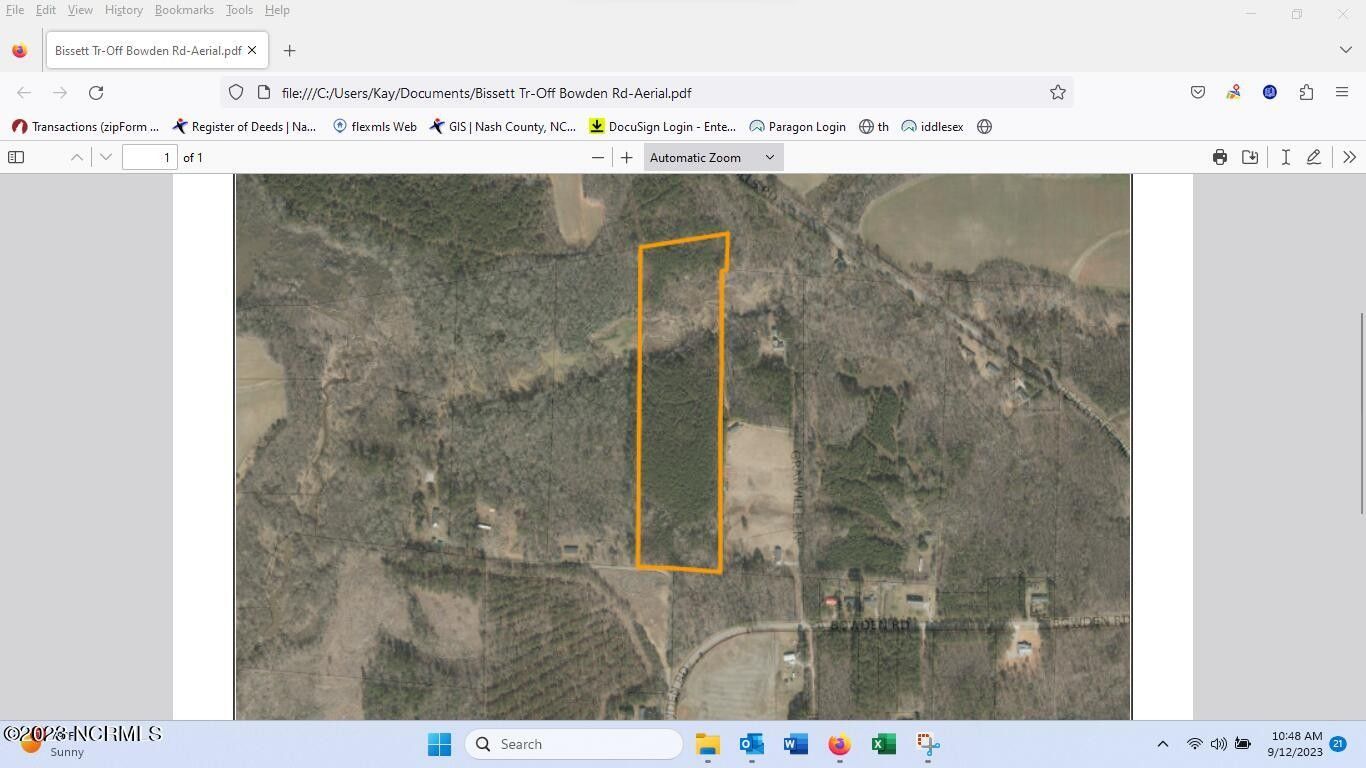Open the DocuSign Login bookmark

(662, 126)
